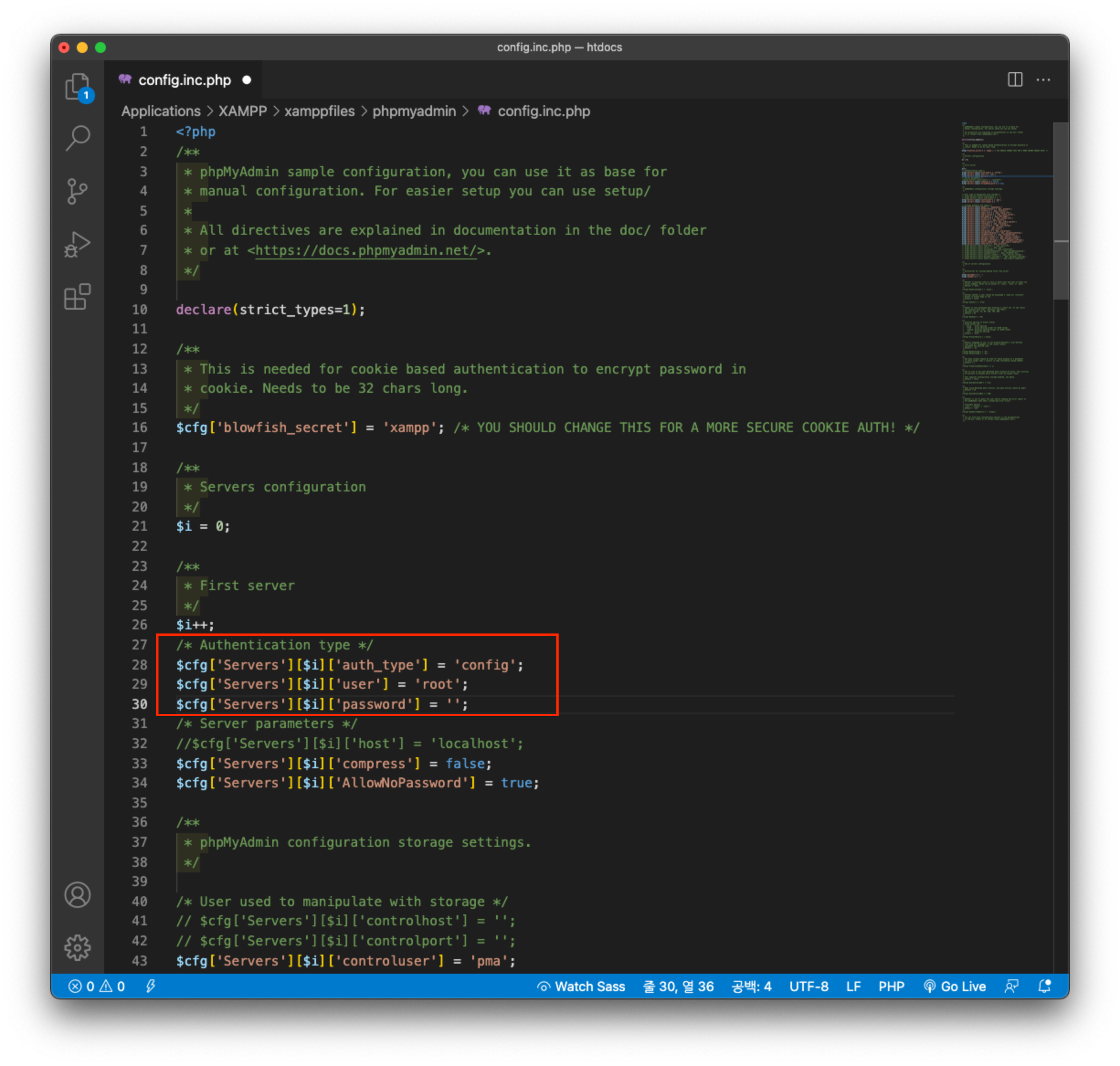
Task: Split the editor to the right
Action: tap(1015, 79)
